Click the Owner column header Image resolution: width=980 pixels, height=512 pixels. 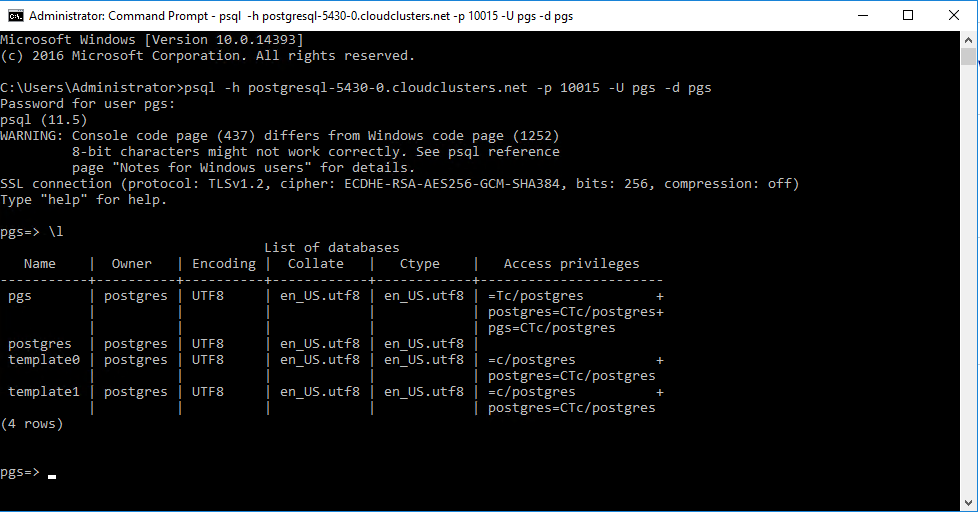click(132, 264)
